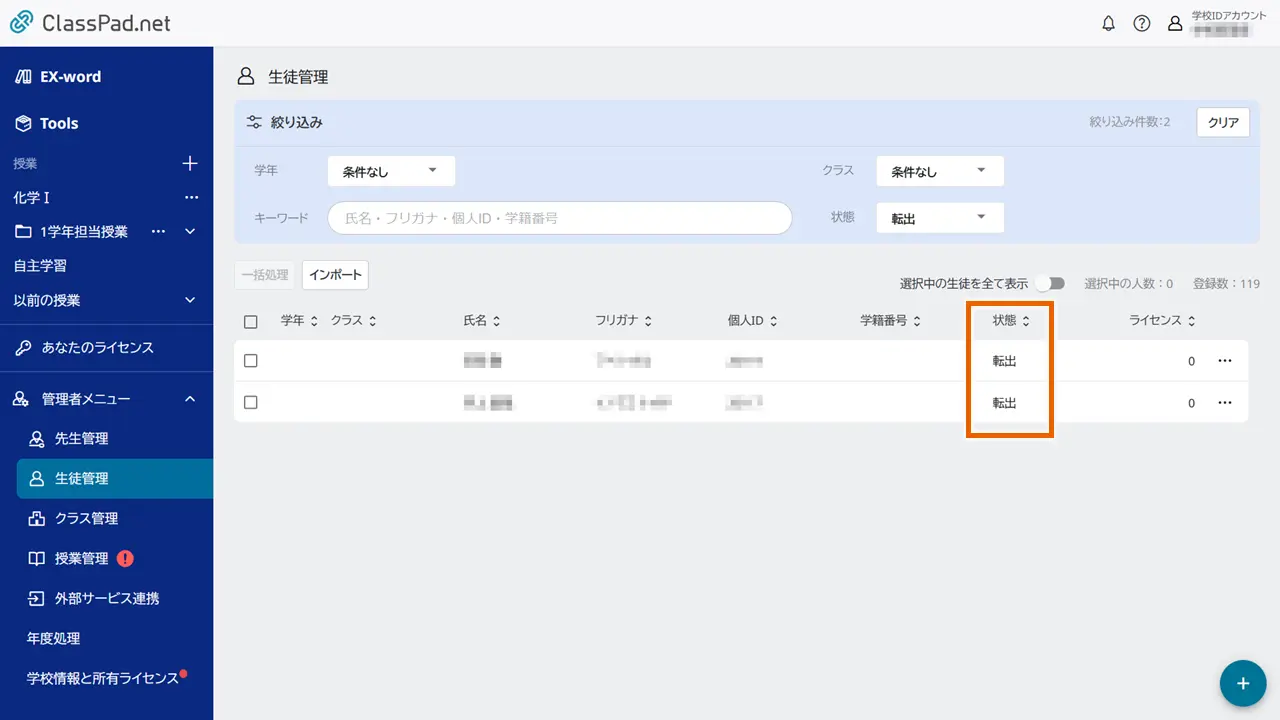
Task: Open the more options menu for the first student row
Action: [1225, 361]
